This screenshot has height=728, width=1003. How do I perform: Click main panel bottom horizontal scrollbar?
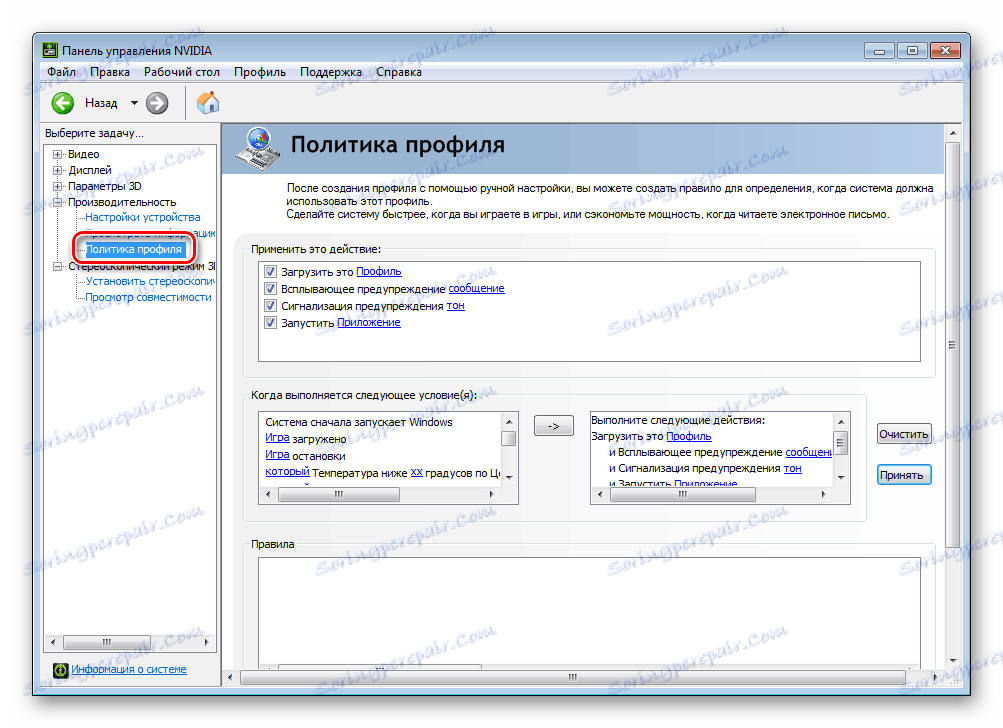pyautogui.click(x=573, y=677)
